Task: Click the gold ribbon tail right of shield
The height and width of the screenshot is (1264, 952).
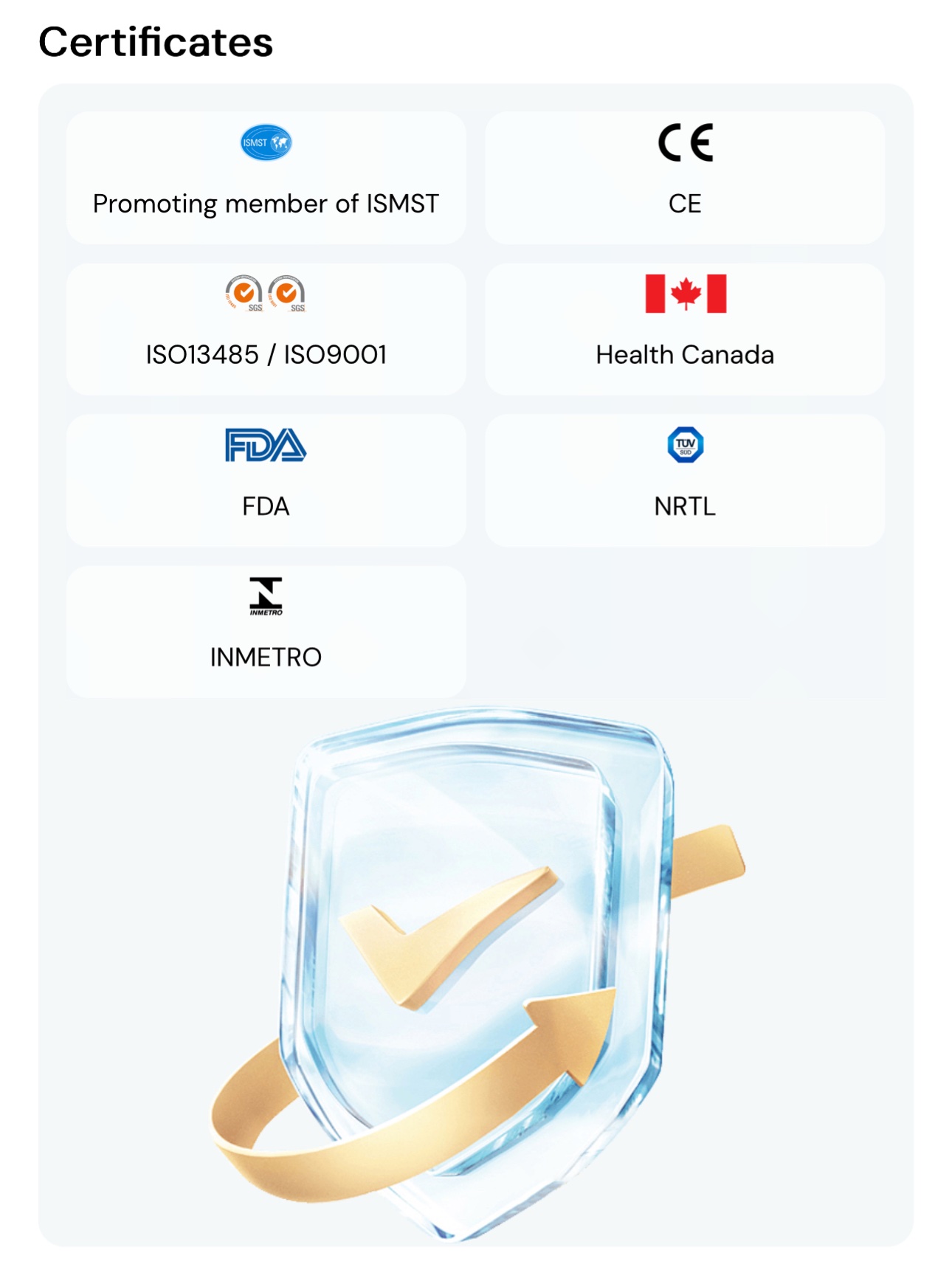Action: pyautogui.click(x=708, y=860)
